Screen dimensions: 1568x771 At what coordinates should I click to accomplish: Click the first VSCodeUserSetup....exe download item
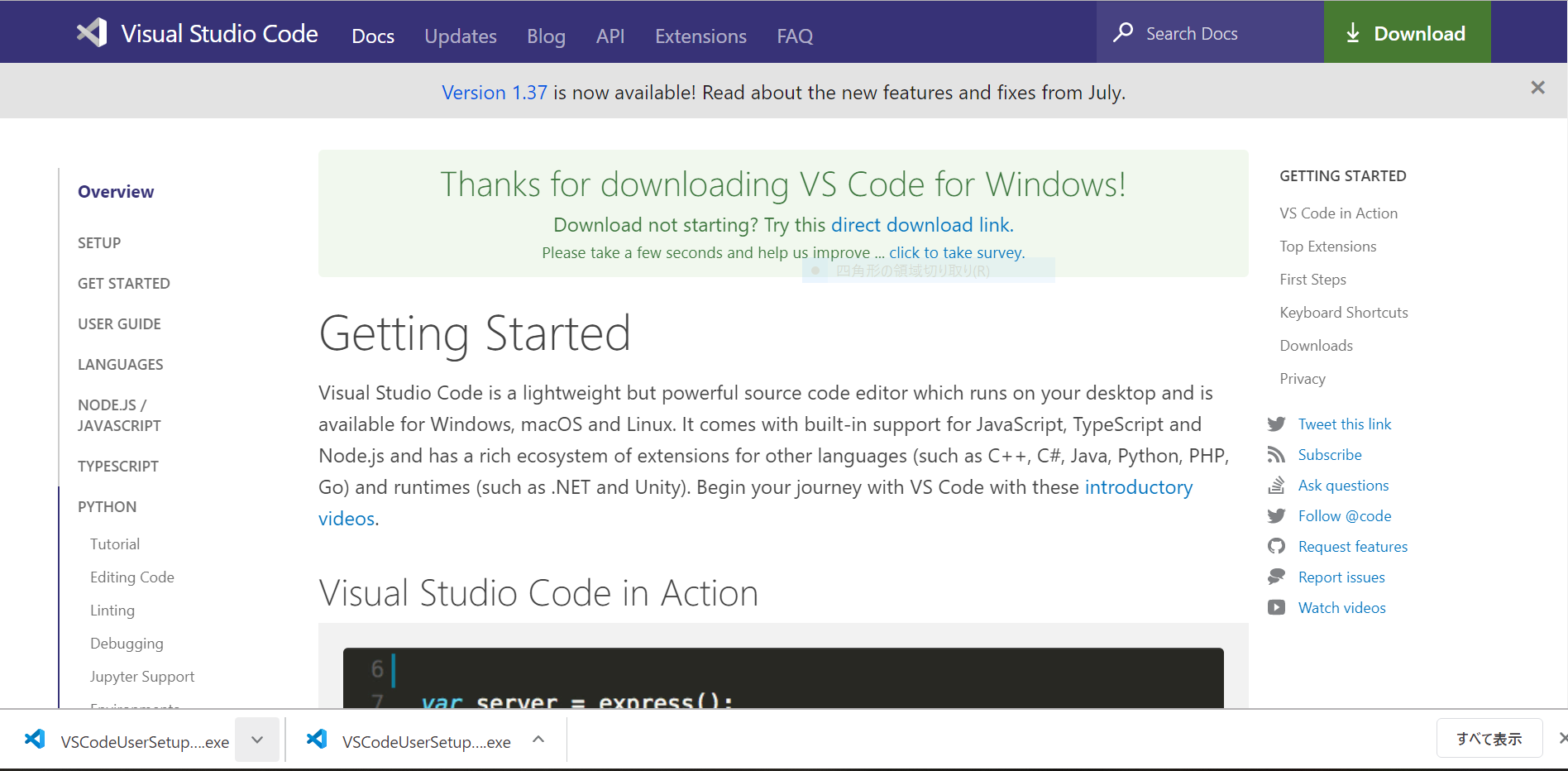coord(128,740)
